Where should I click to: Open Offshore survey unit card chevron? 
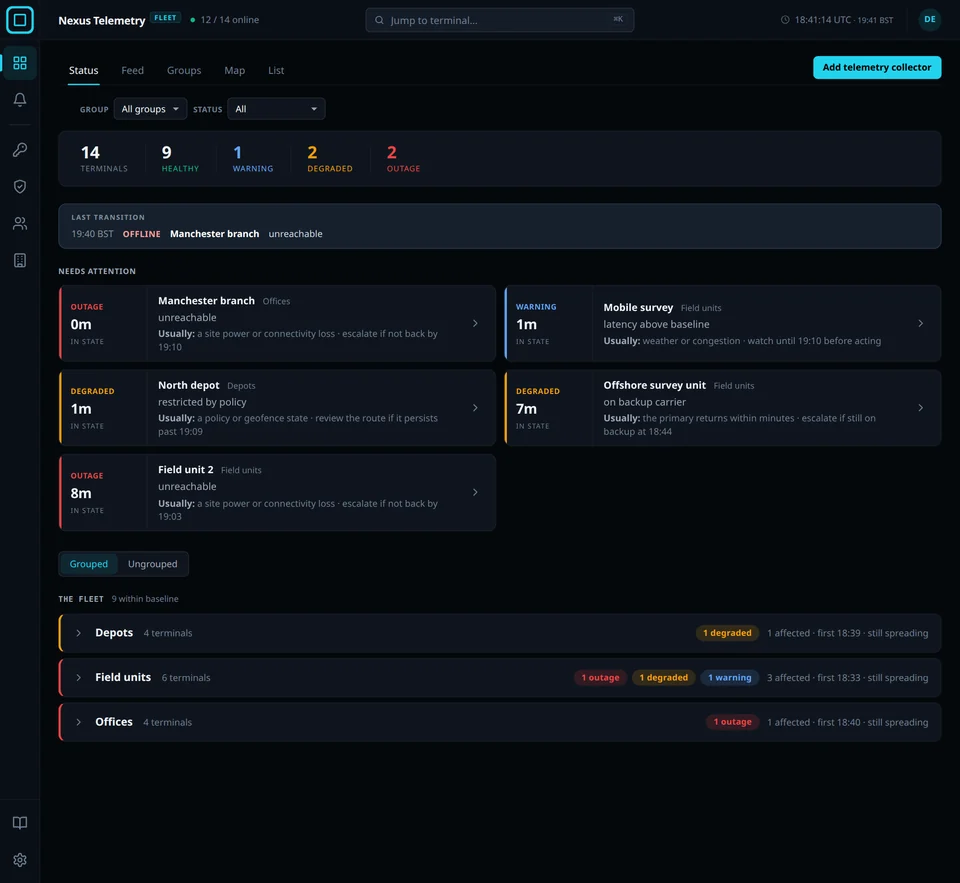tap(920, 408)
